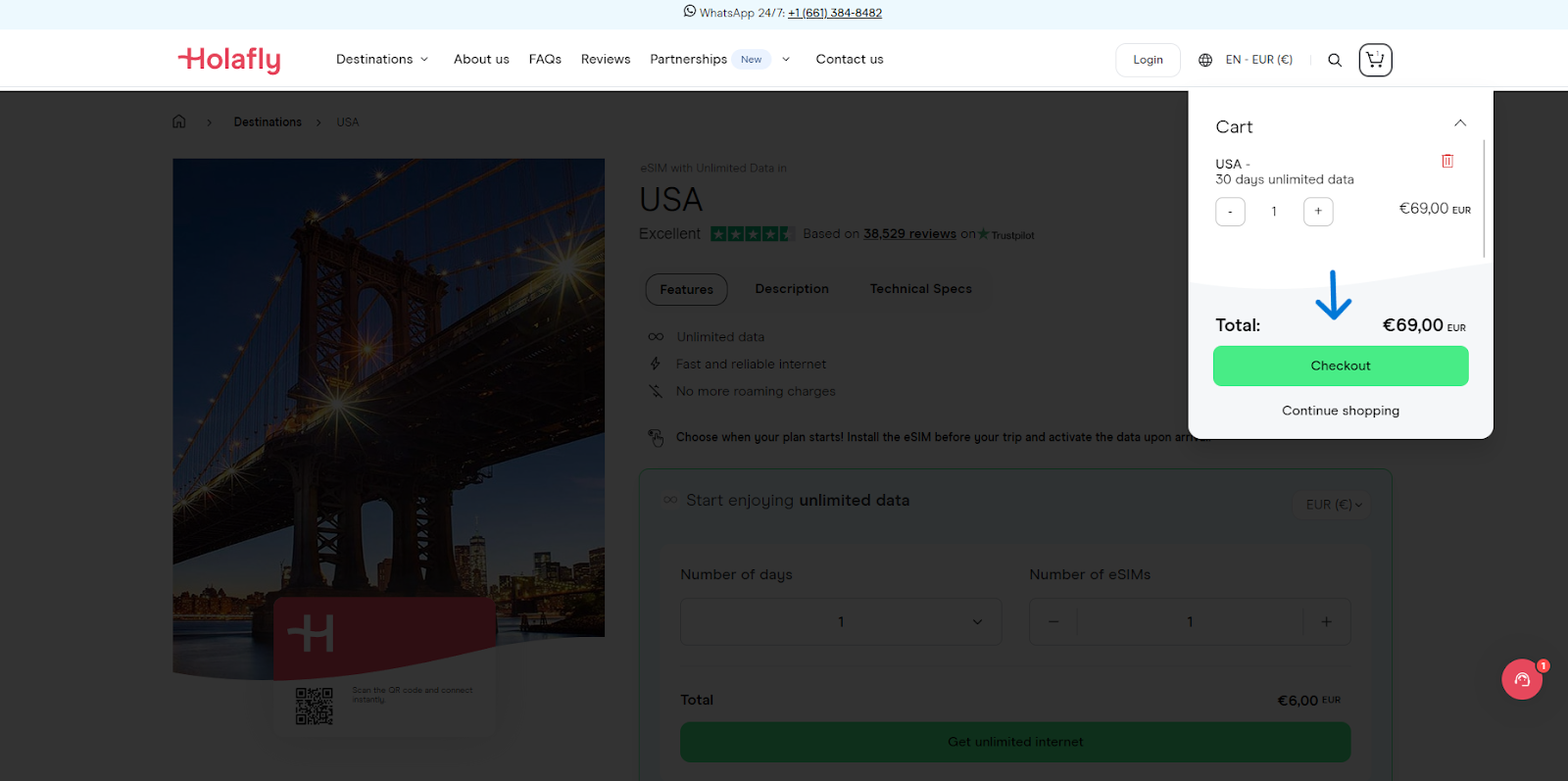Increase cart quantity with plus button

click(x=1318, y=212)
